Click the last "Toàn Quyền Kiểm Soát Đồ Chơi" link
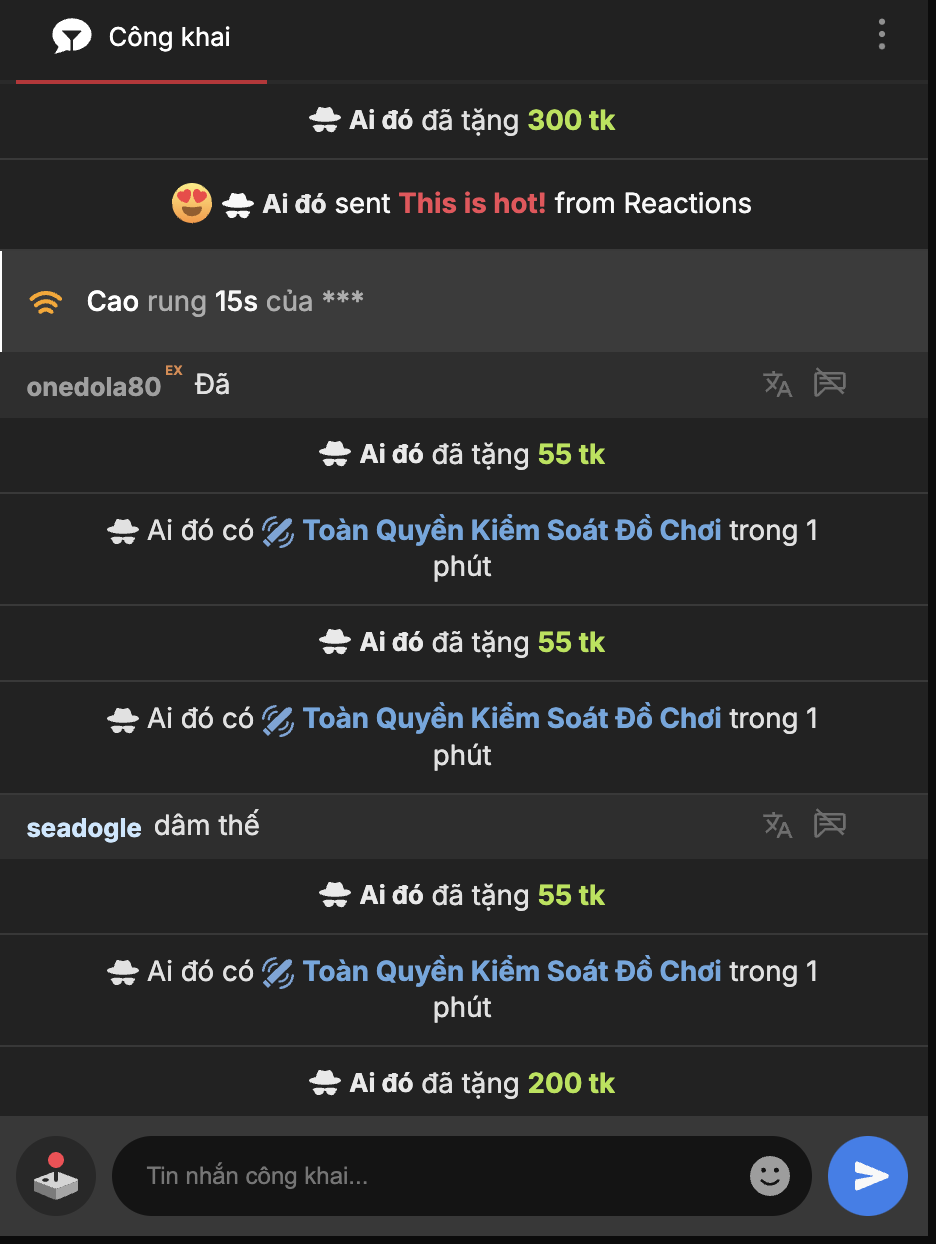Viewport: 936px width, 1244px height. 511,971
